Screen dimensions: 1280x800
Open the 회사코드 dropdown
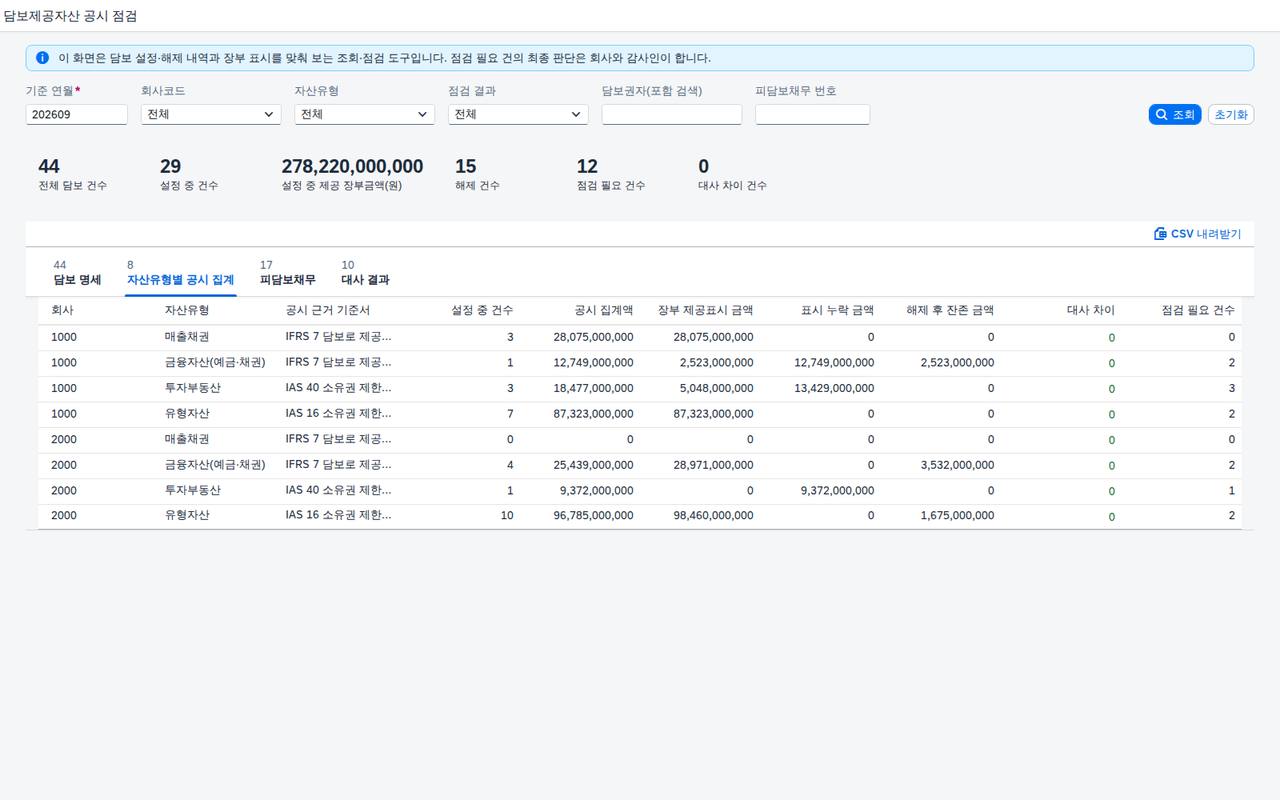coord(211,115)
